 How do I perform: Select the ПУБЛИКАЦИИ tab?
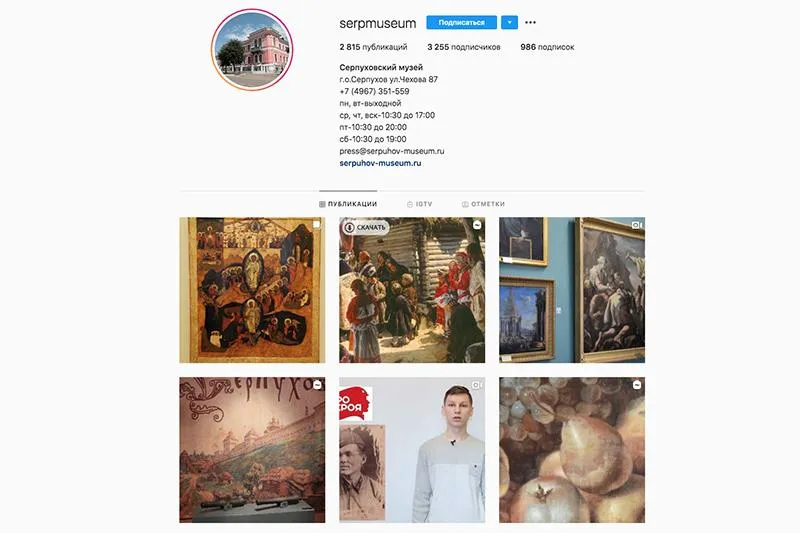click(x=348, y=204)
